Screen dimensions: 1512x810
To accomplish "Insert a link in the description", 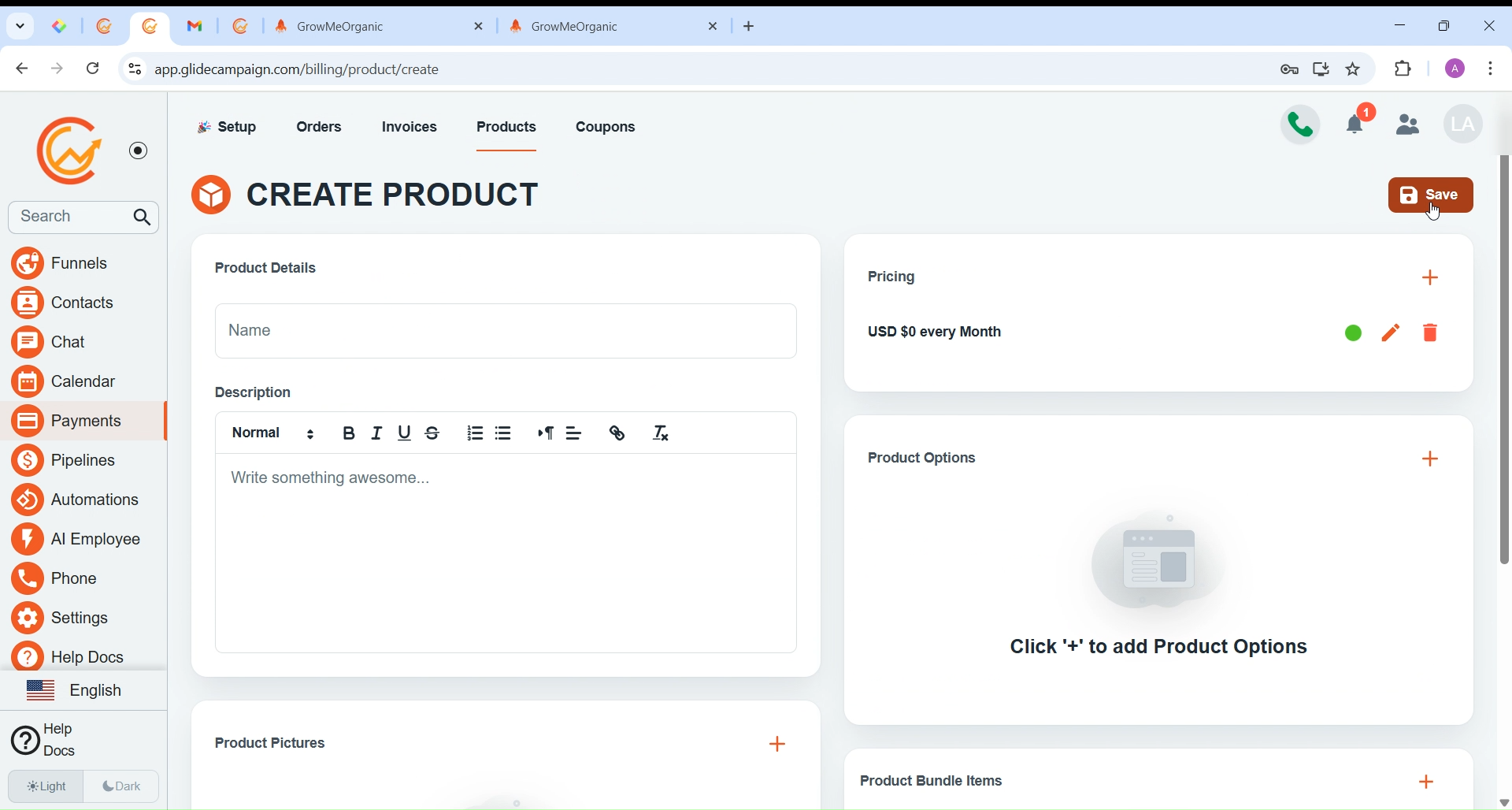I will pos(618,434).
